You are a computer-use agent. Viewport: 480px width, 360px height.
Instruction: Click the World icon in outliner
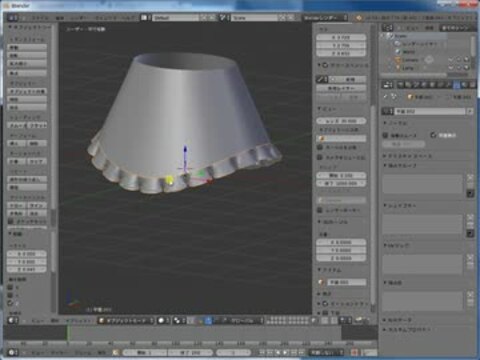click(398, 52)
